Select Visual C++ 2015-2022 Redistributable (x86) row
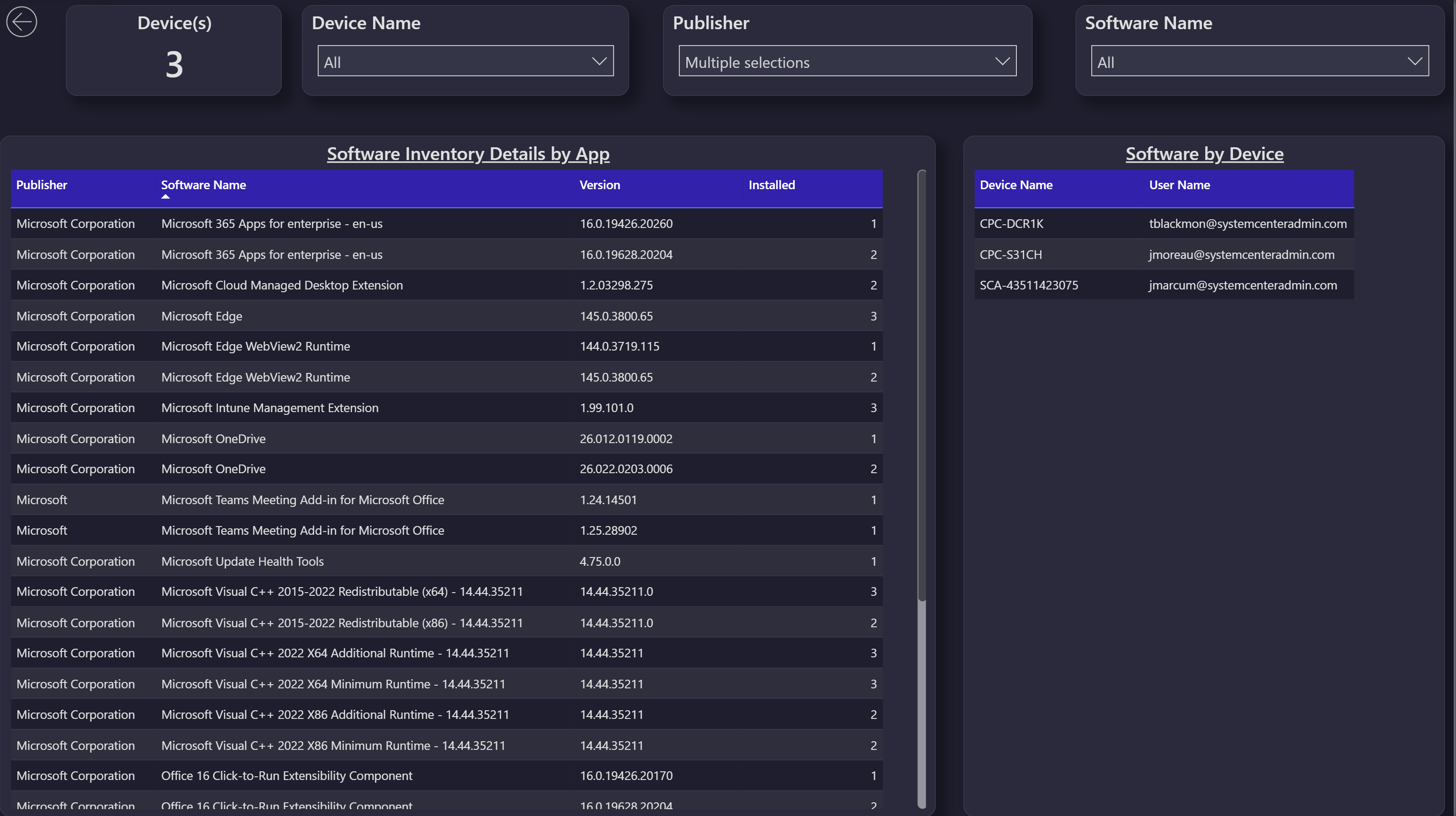 coord(446,623)
